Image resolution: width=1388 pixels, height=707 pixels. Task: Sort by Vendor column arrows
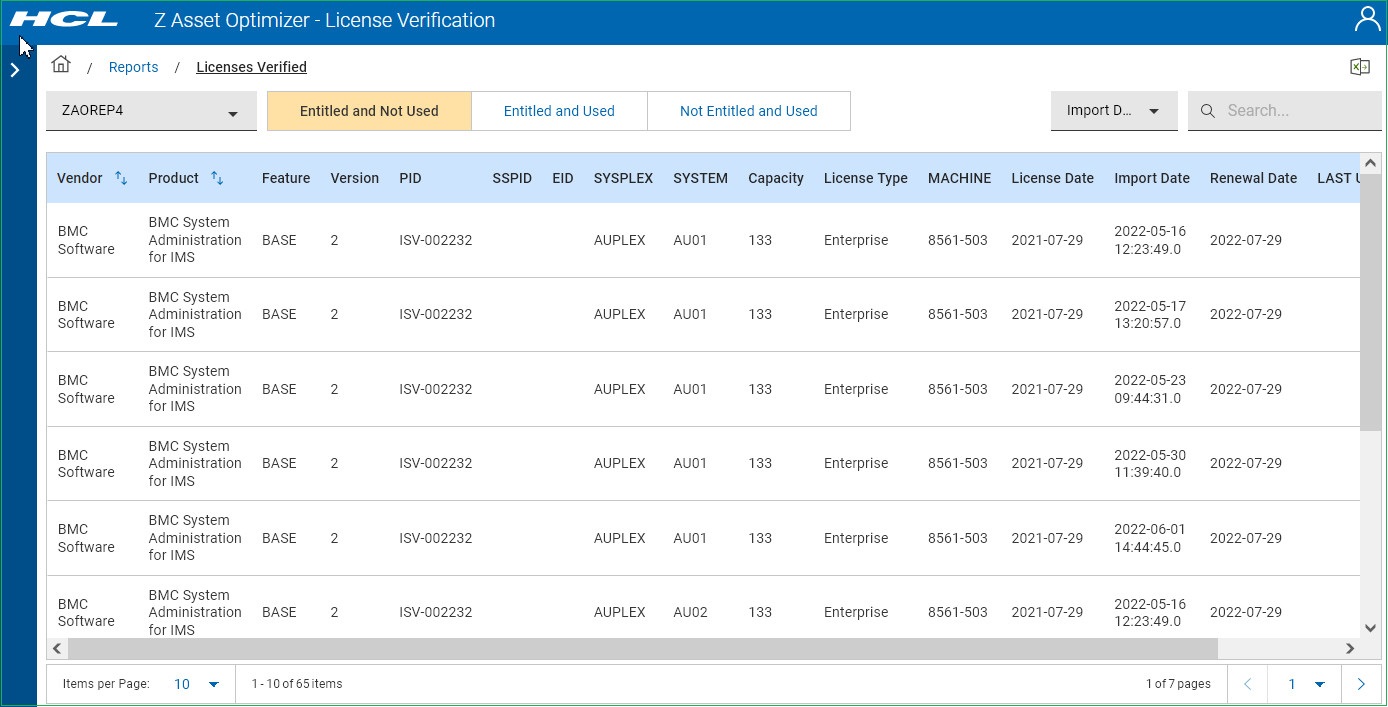(121, 178)
